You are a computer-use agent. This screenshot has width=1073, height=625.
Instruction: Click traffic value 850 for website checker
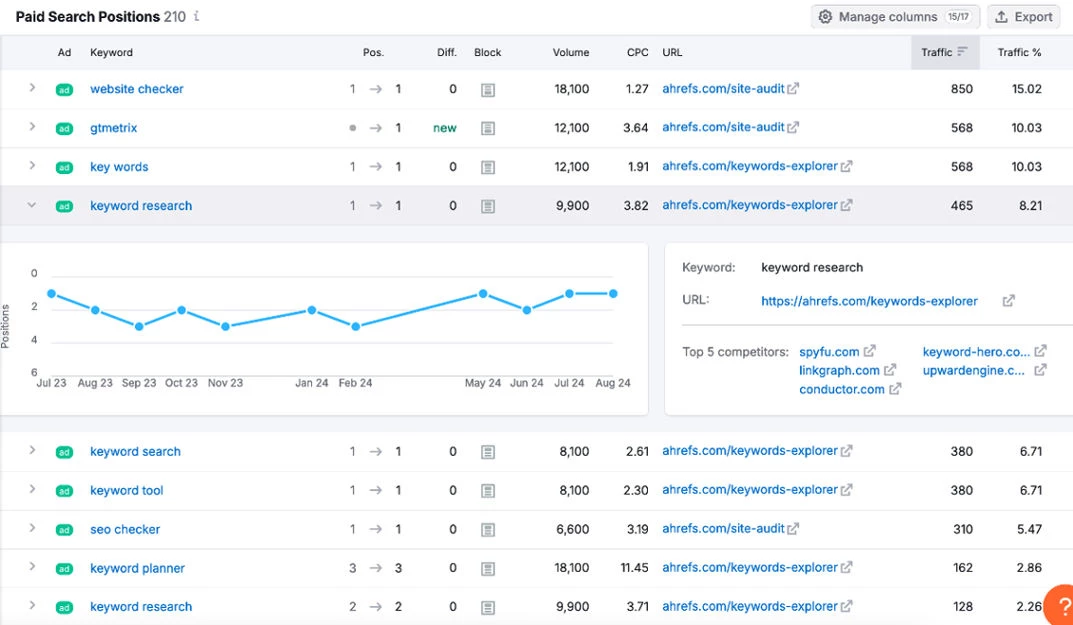961,89
